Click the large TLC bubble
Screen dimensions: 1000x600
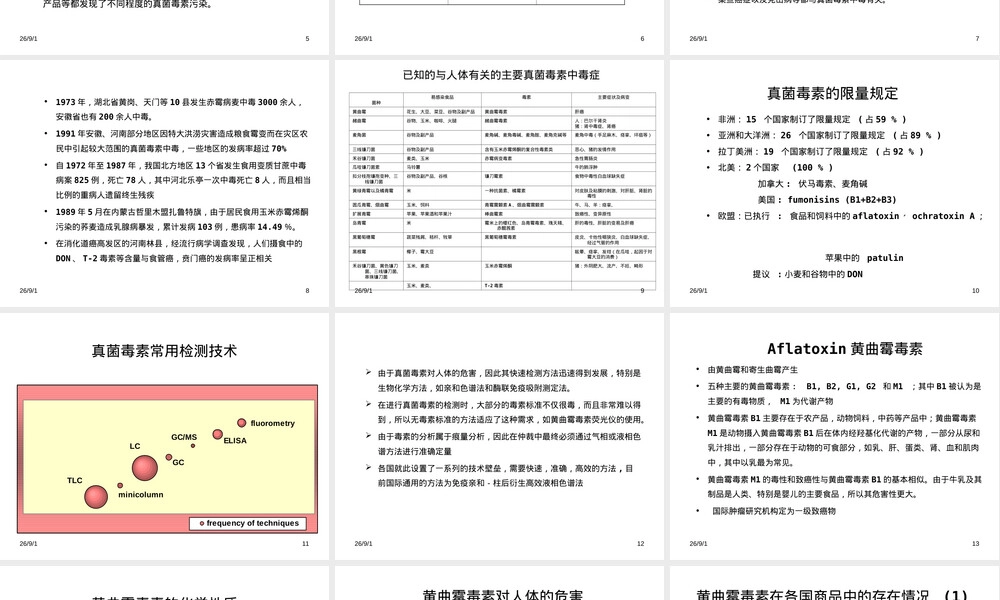tap(96, 497)
